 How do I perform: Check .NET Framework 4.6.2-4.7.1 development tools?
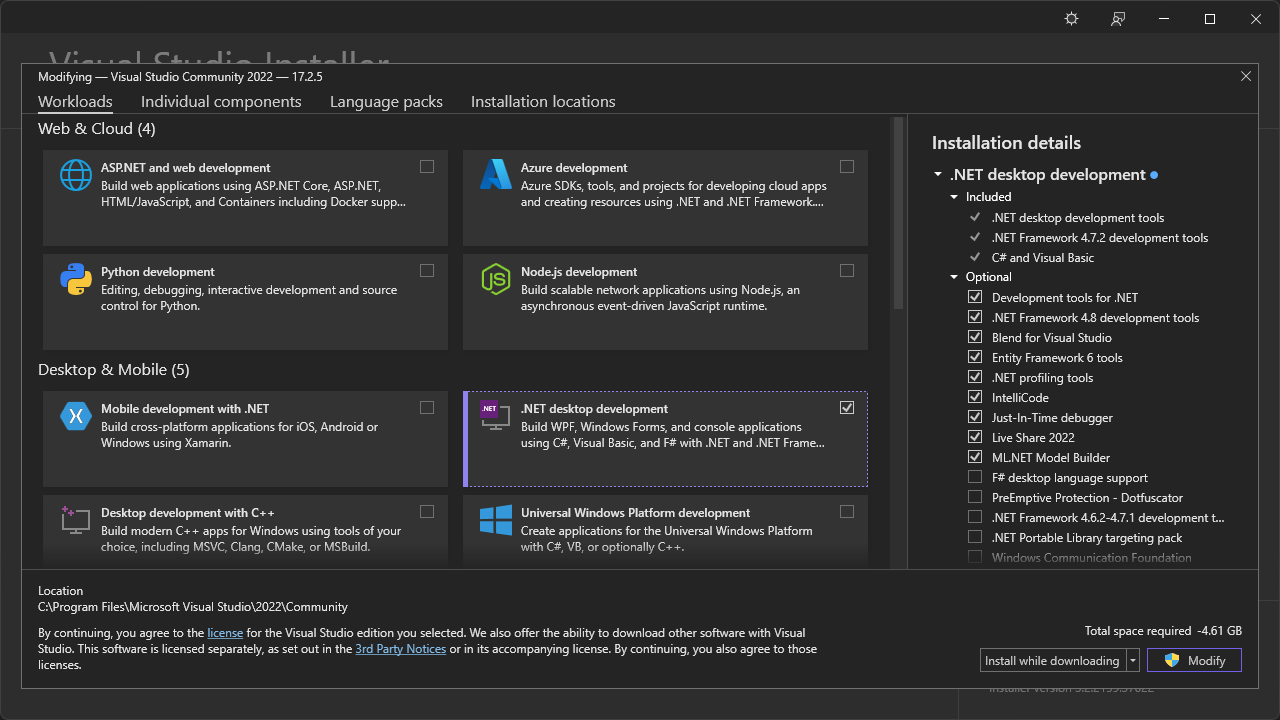(975, 518)
